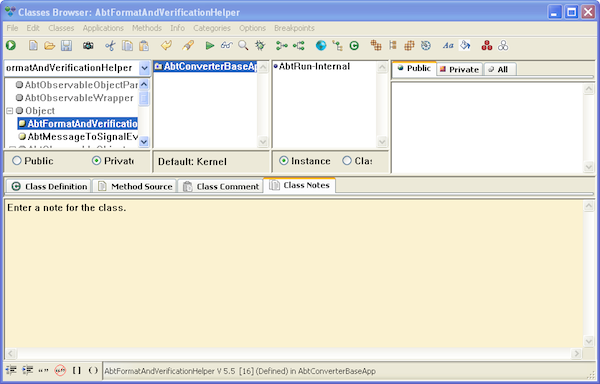Click the parentheses icon in bottom bar
The width and height of the screenshot is (600, 384).
(x=93, y=370)
